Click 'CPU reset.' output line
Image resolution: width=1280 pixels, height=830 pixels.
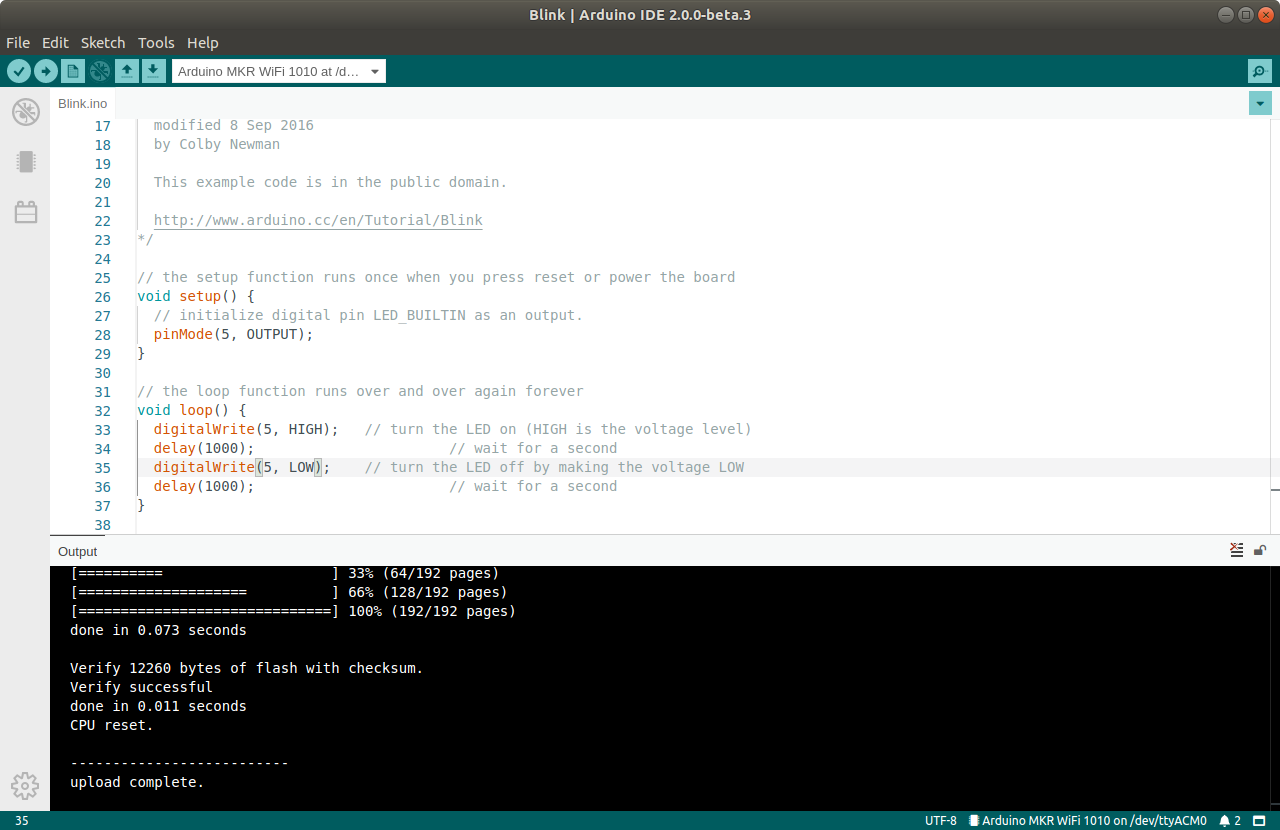(112, 725)
